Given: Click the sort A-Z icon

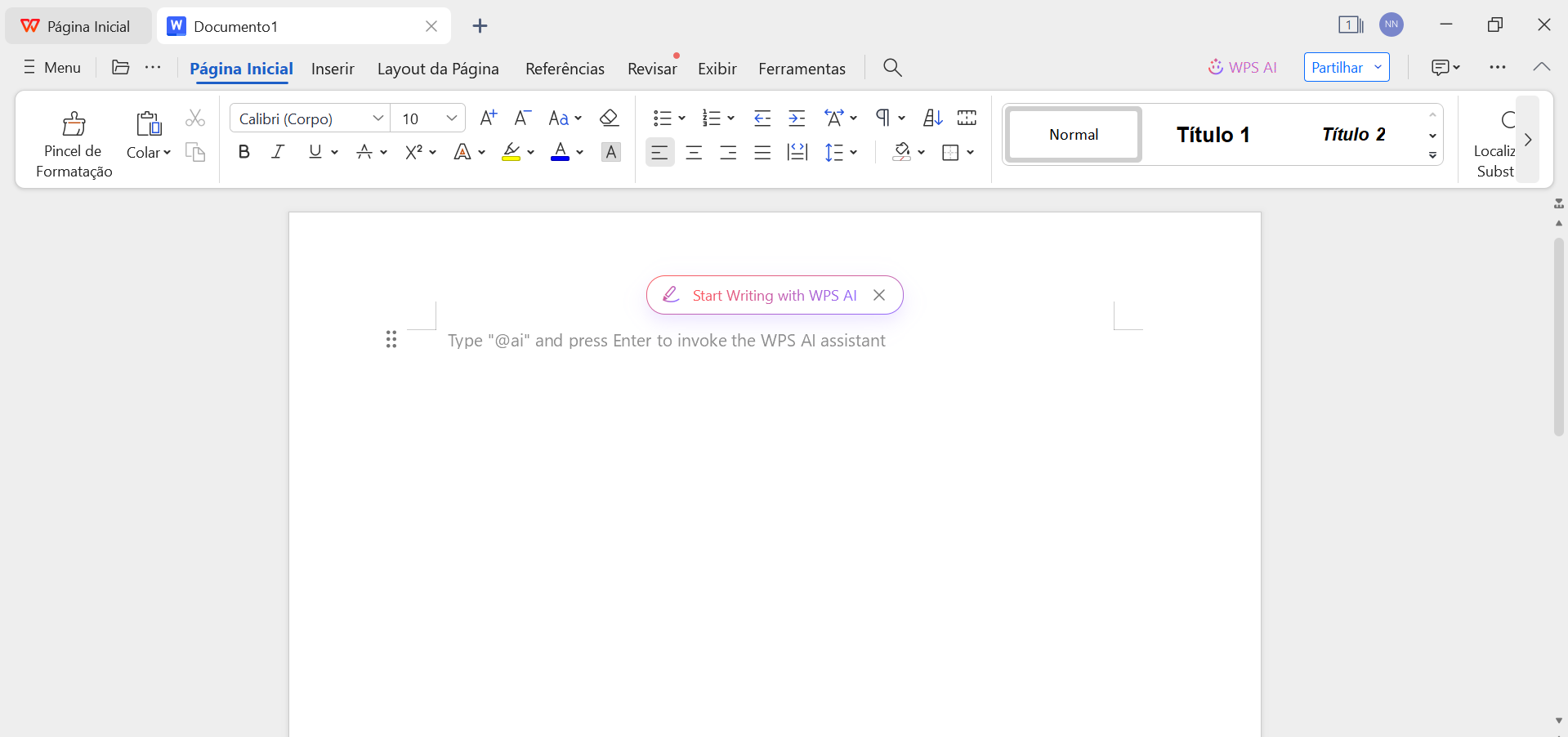Looking at the screenshot, I should coord(932,118).
